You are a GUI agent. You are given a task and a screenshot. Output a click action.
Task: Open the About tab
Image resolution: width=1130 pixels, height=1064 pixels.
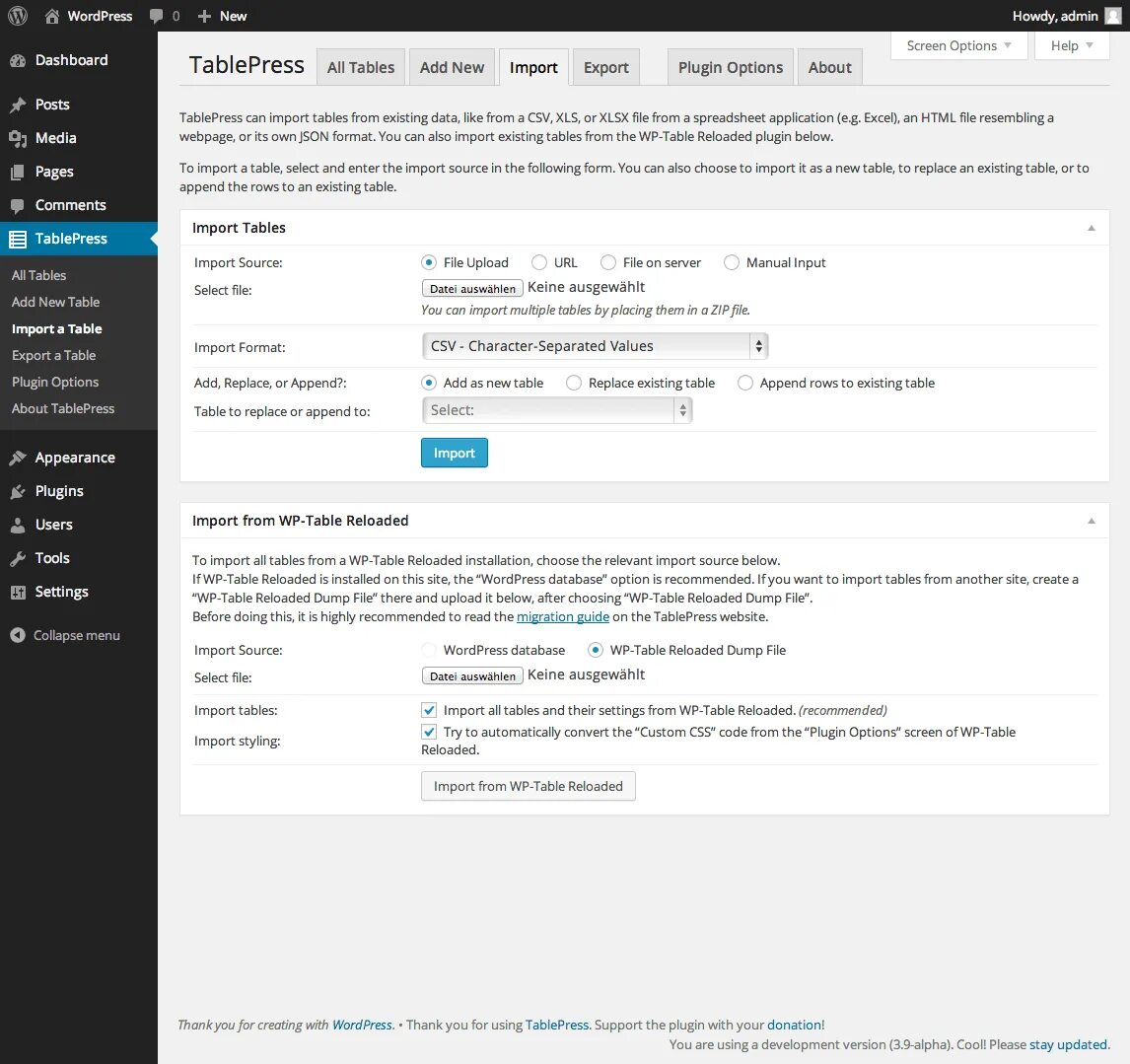coord(830,67)
